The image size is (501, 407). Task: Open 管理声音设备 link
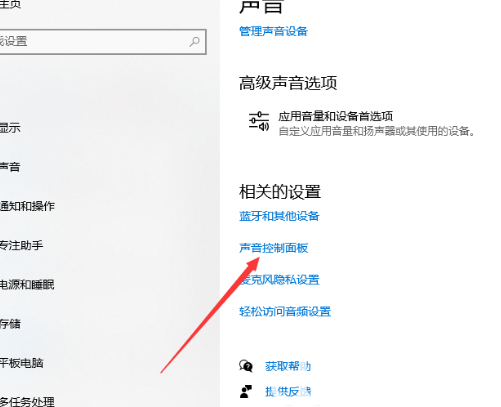(x=273, y=31)
